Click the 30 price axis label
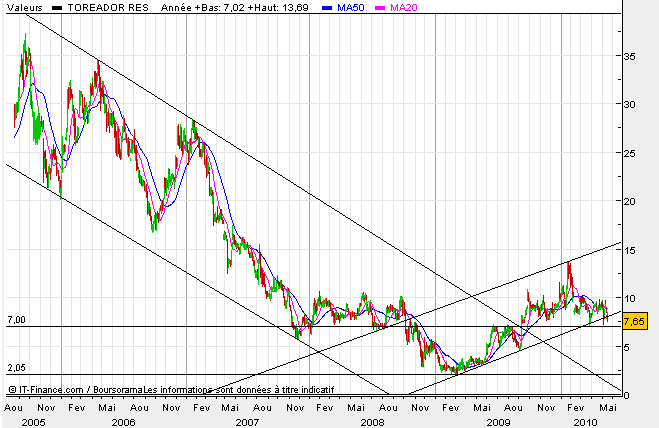Image resolution: width=659 pixels, height=428 pixels. click(629, 105)
